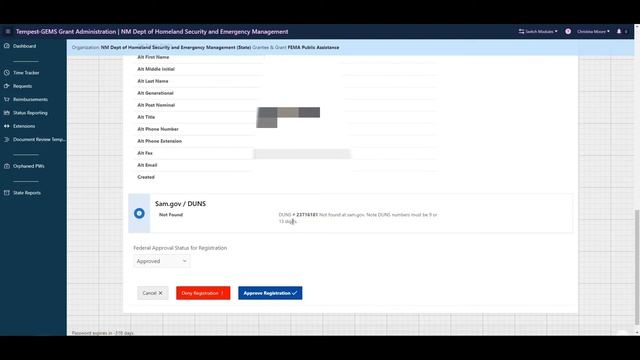The width and height of the screenshot is (640, 360).
Task: Click the Time Tracker clock icon
Action: (x=7, y=73)
